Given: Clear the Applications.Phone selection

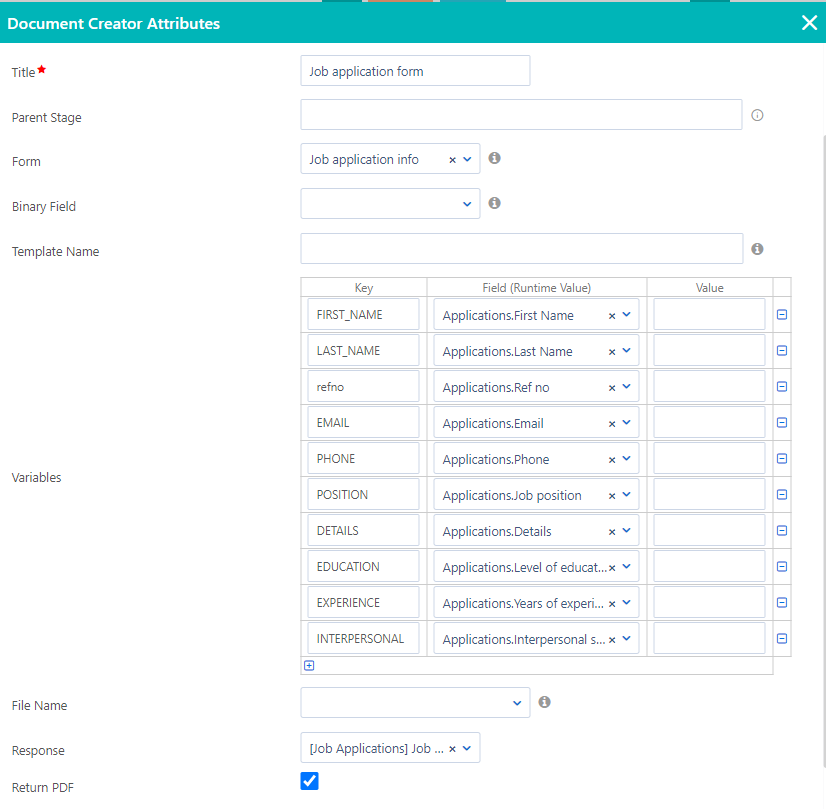Looking at the screenshot, I should pyautogui.click(x=612, y=458).
